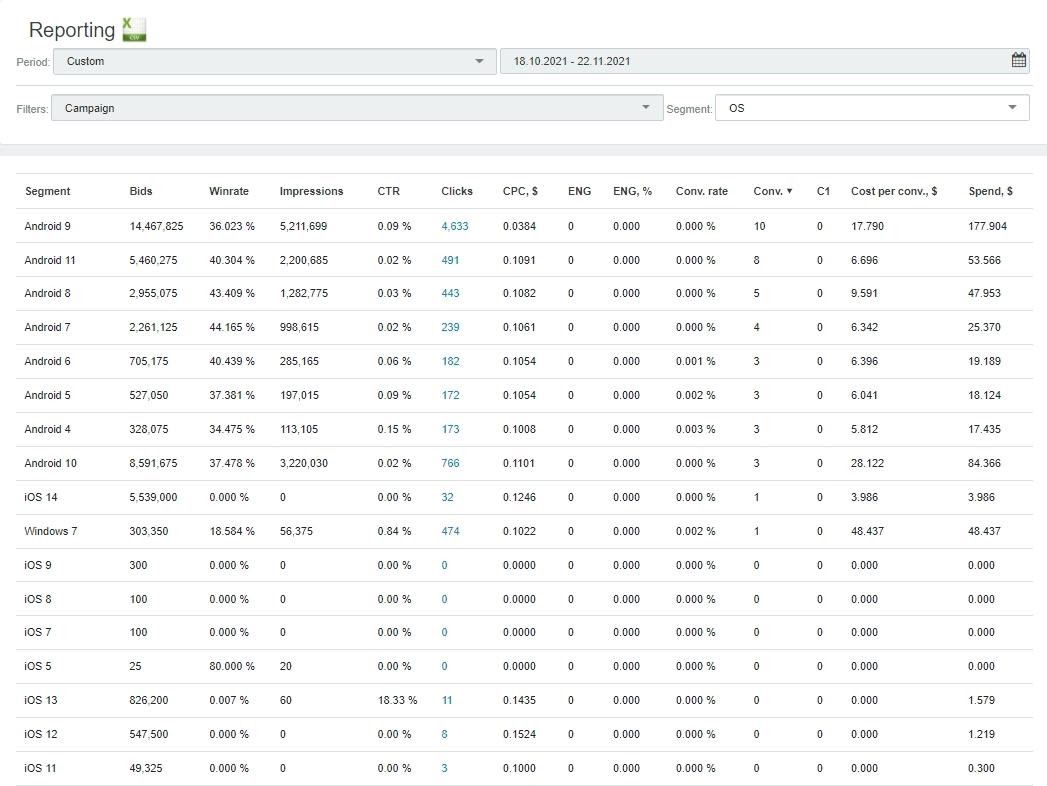Sort table by Conv. column header

click(772, 191)
